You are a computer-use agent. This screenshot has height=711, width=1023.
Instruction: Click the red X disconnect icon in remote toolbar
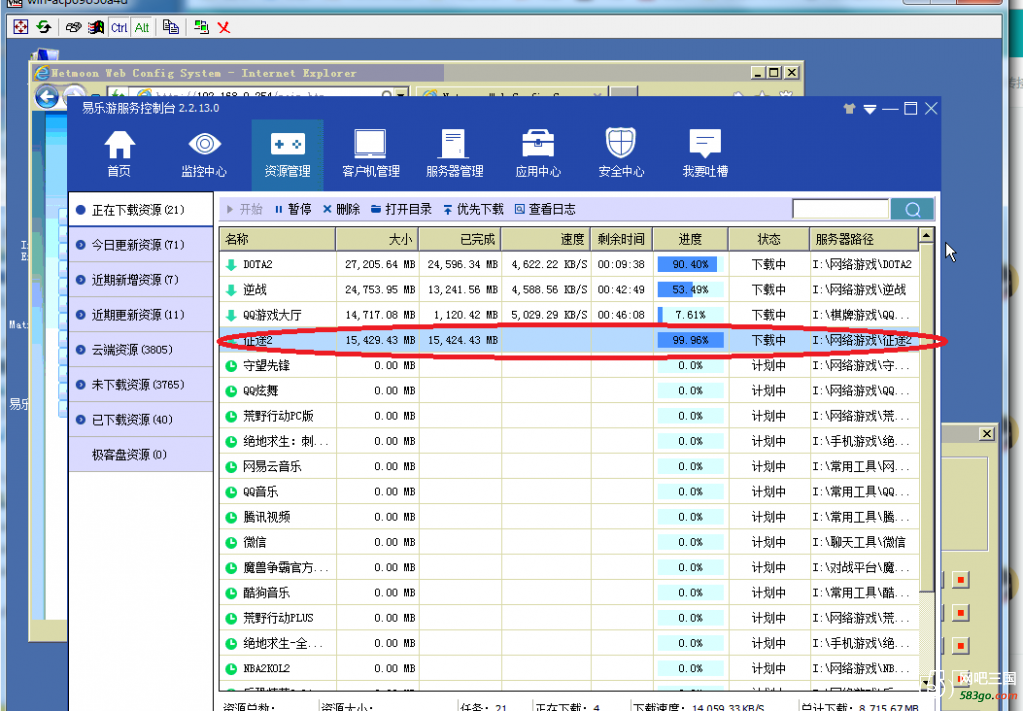pyautogui.click(x=224, y=27)
